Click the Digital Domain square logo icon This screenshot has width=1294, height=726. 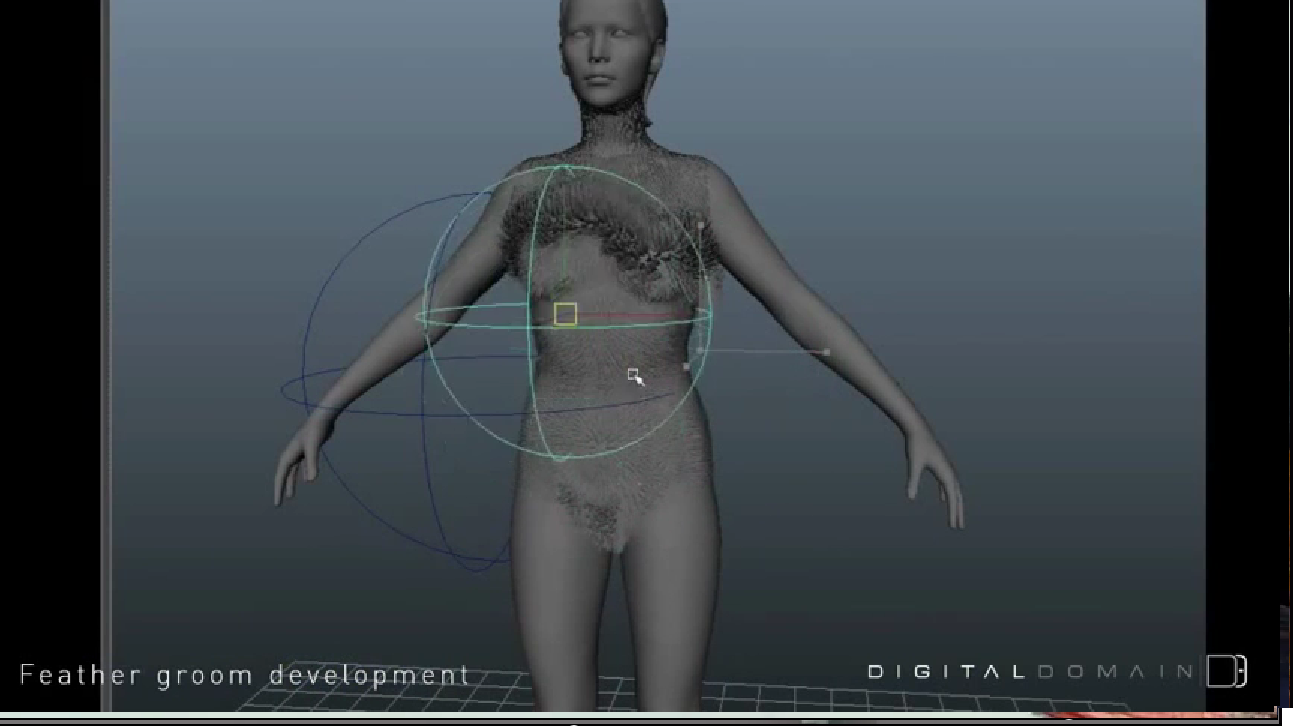tap(1226, 671)
